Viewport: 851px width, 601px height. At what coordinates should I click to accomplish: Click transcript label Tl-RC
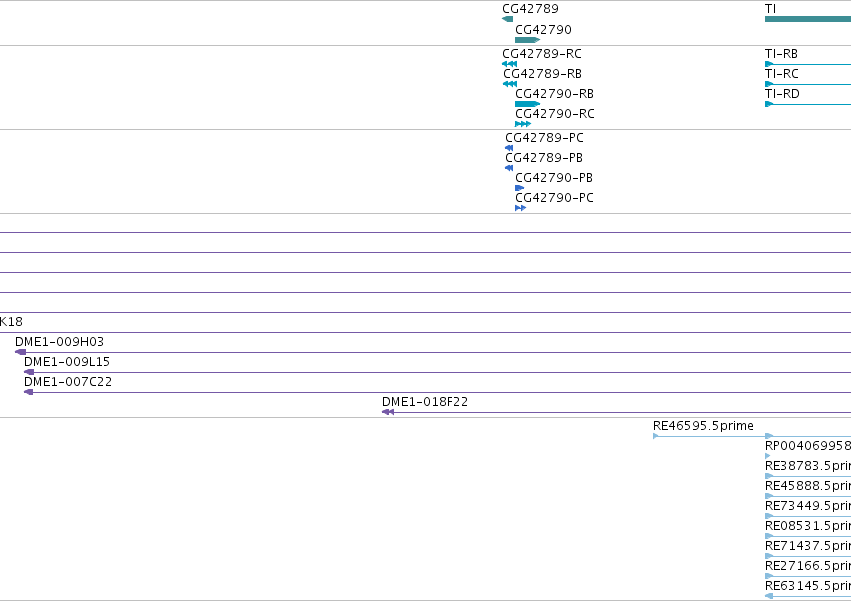click(782, 74)
